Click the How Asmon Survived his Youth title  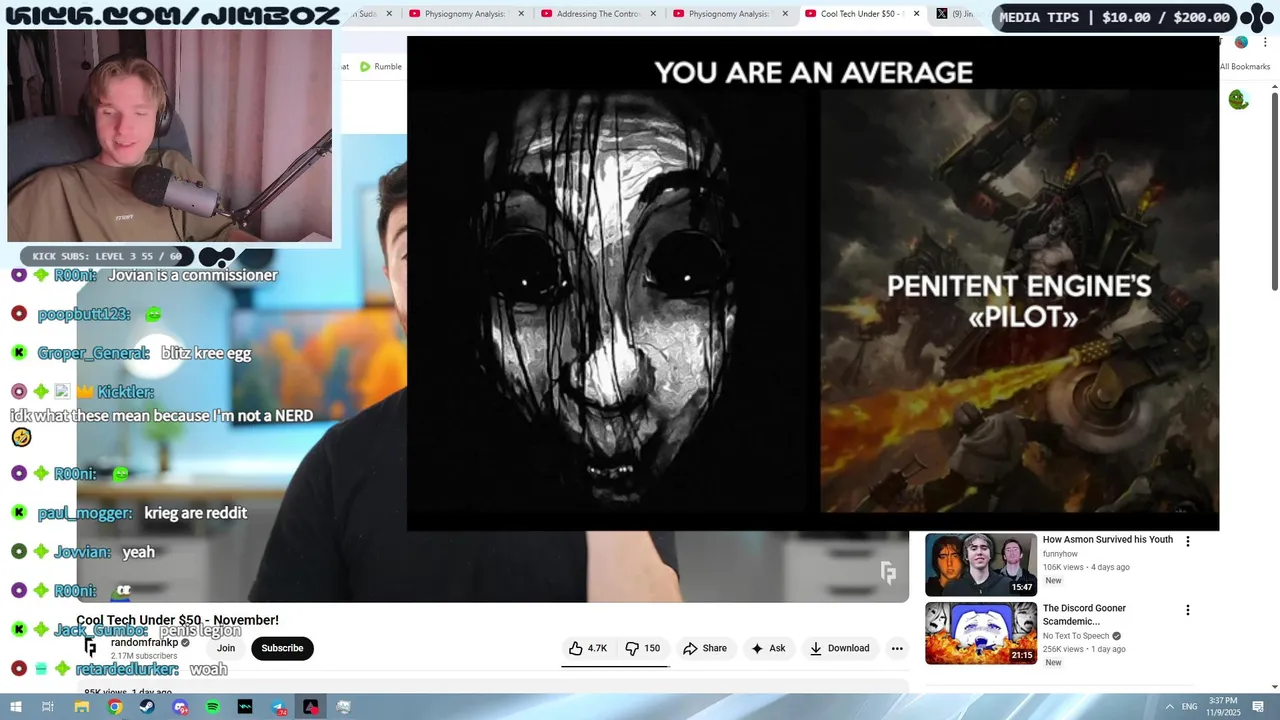coord(1108,539)
